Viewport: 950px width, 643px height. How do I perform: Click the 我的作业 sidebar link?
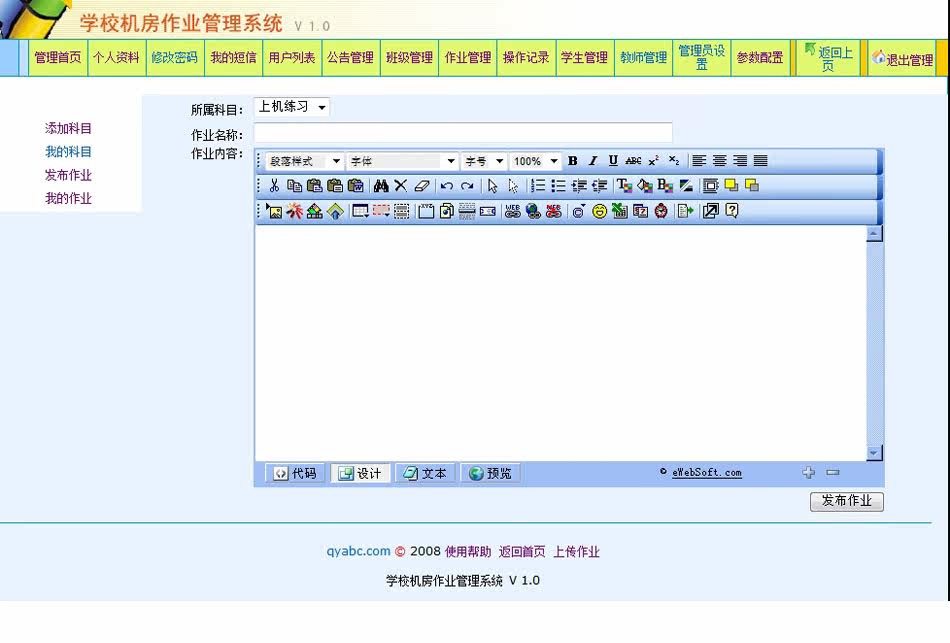68,198
